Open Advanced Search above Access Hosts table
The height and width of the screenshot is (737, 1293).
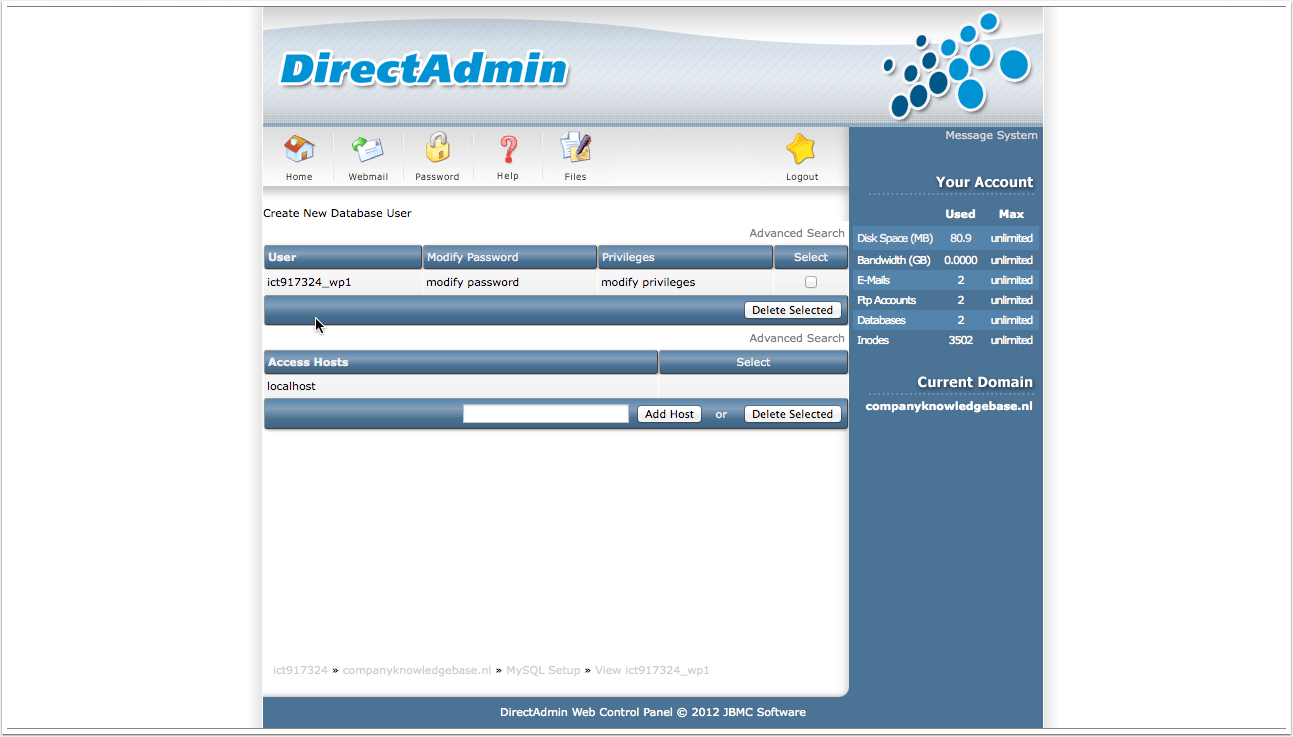797,338
